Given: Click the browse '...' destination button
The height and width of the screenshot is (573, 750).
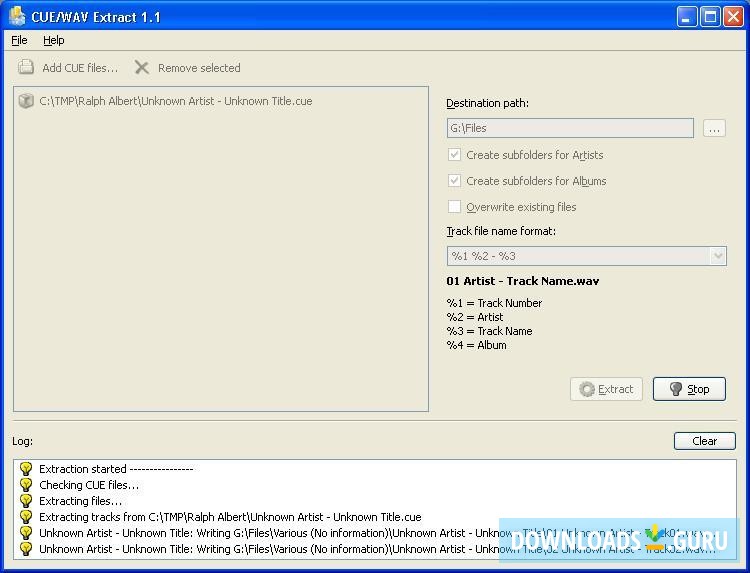Looking at the screenshot, I should pos(714,128).
